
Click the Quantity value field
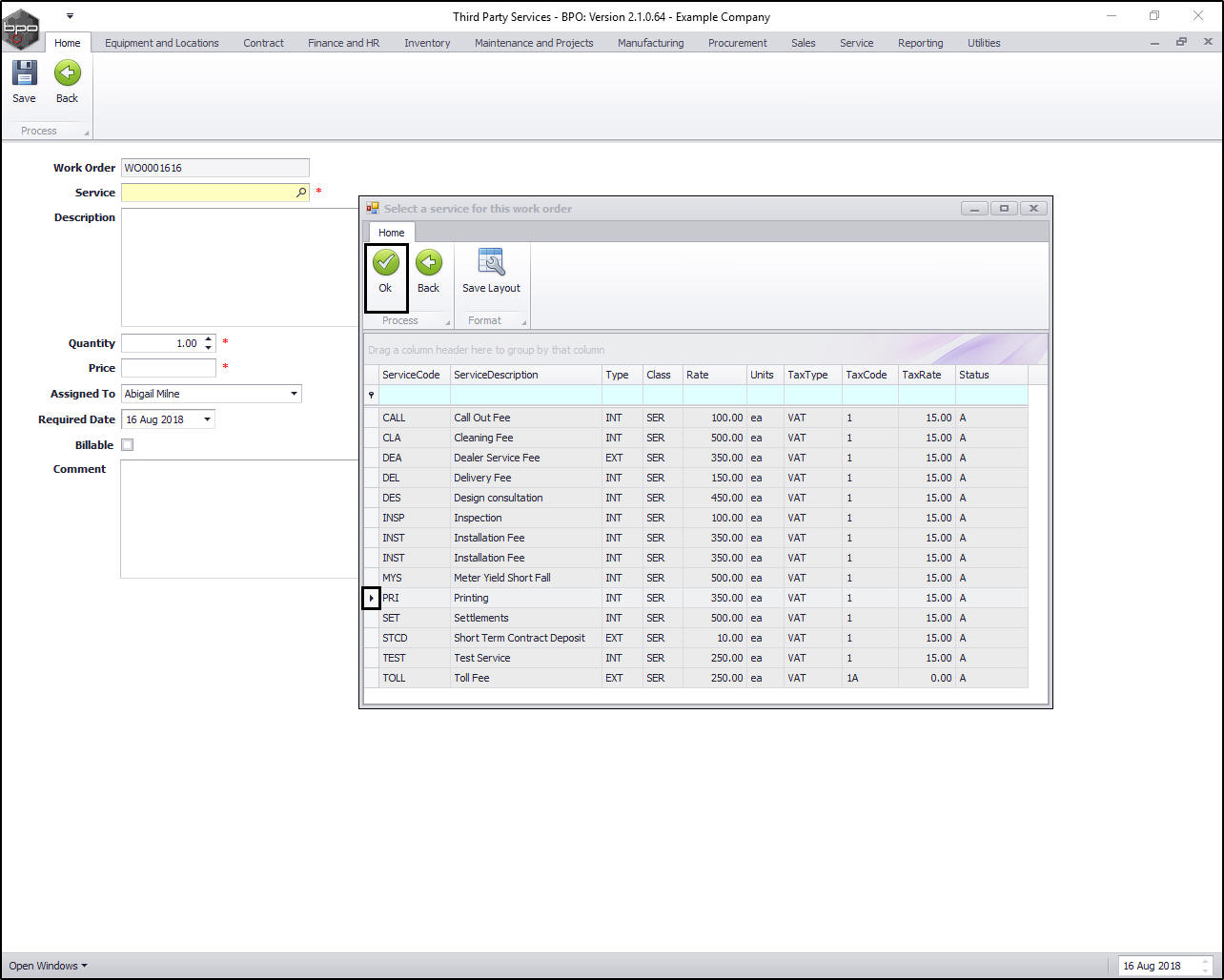(x=161, y=343)
